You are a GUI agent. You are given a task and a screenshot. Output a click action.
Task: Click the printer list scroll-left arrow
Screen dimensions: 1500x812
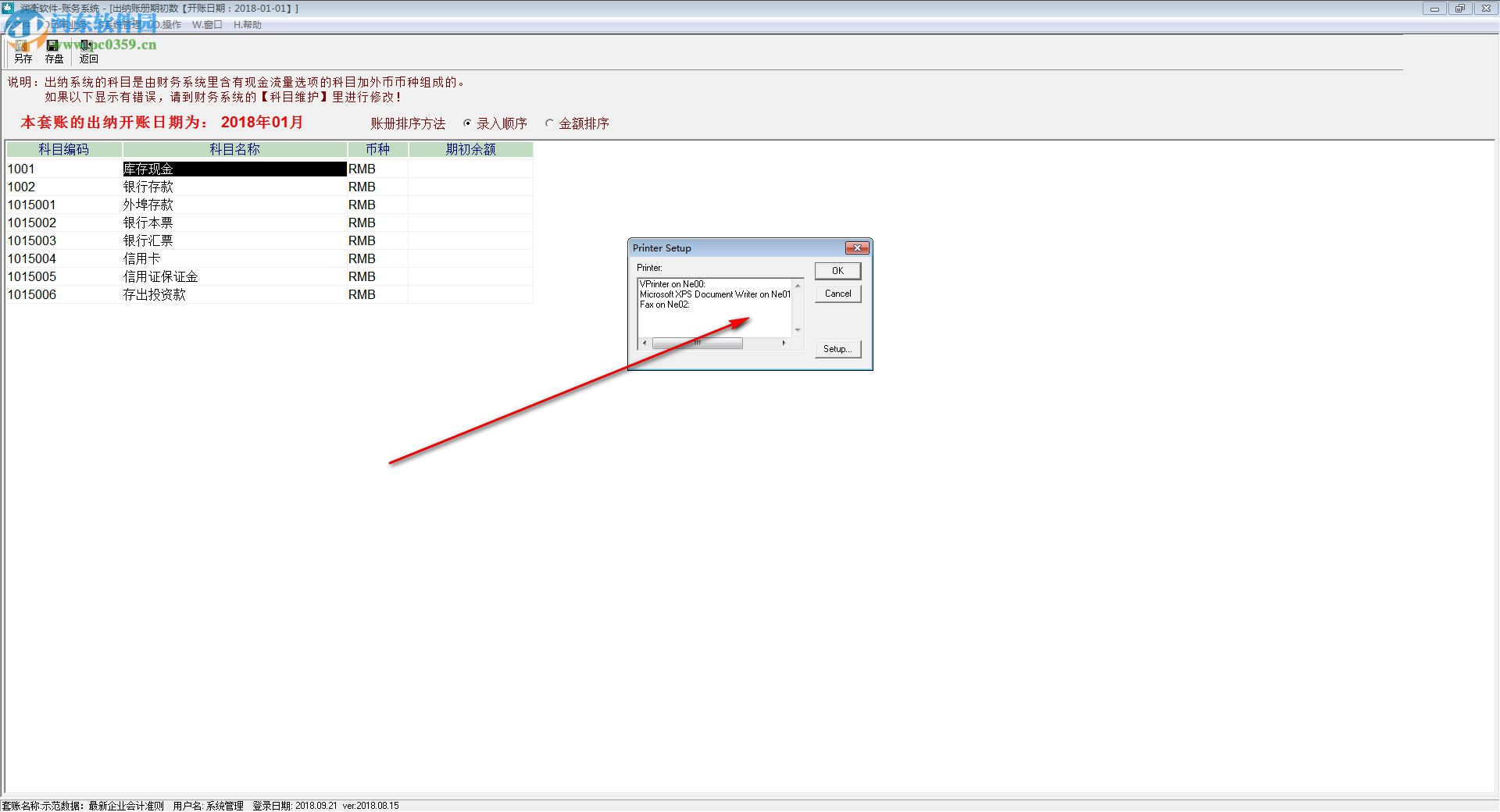click(x=645, y=344)
